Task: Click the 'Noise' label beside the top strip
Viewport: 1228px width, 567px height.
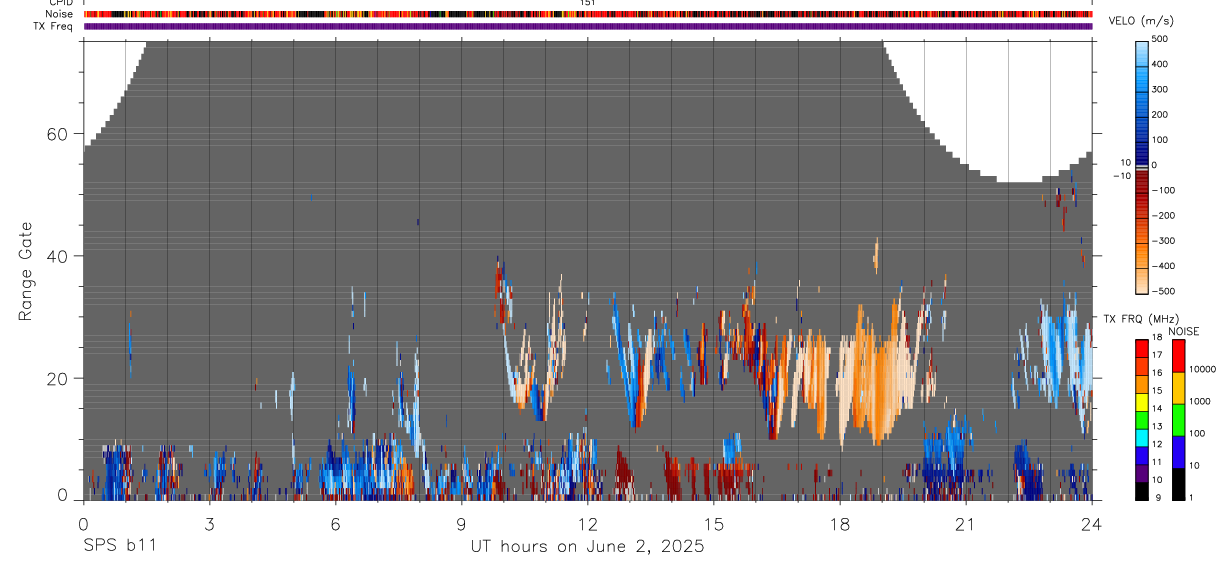Action: (x=60, y=14)
